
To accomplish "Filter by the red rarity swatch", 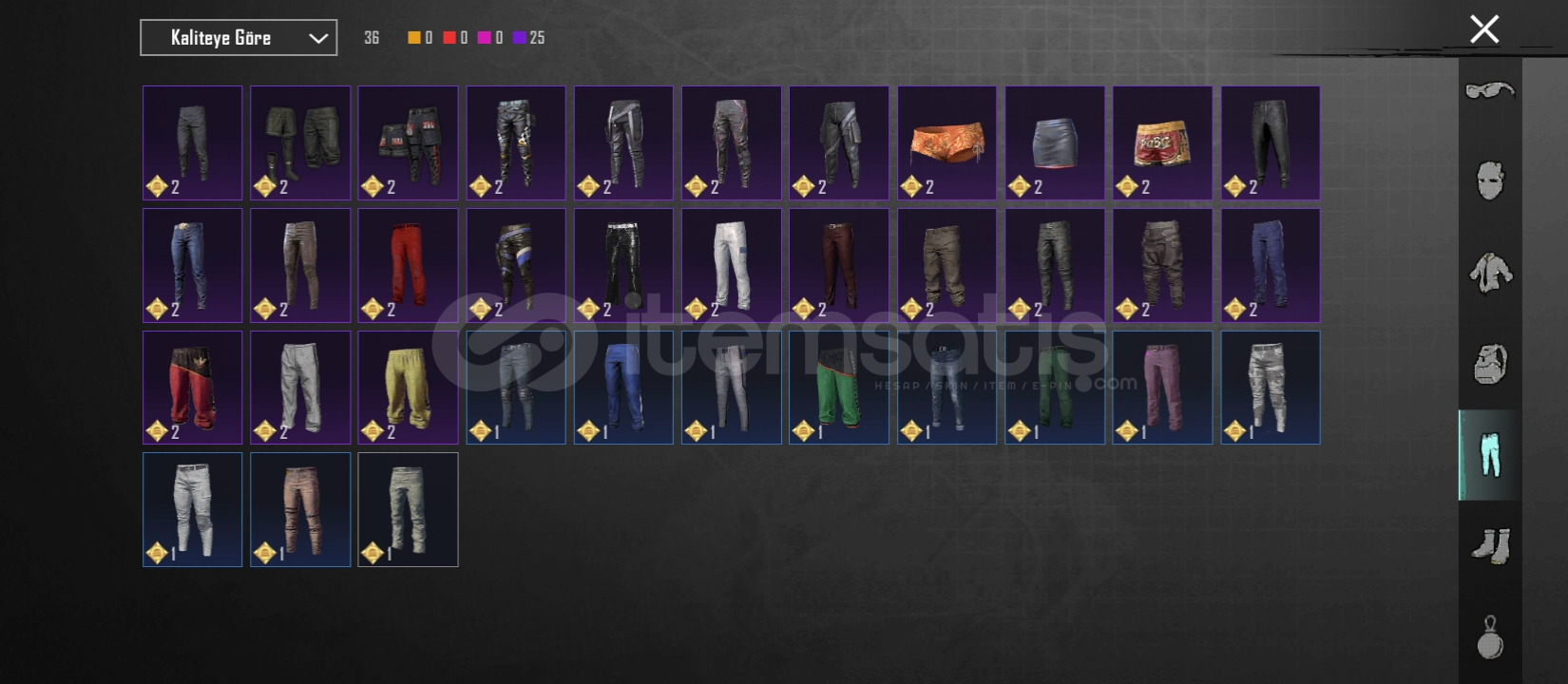I will point(449,38).
